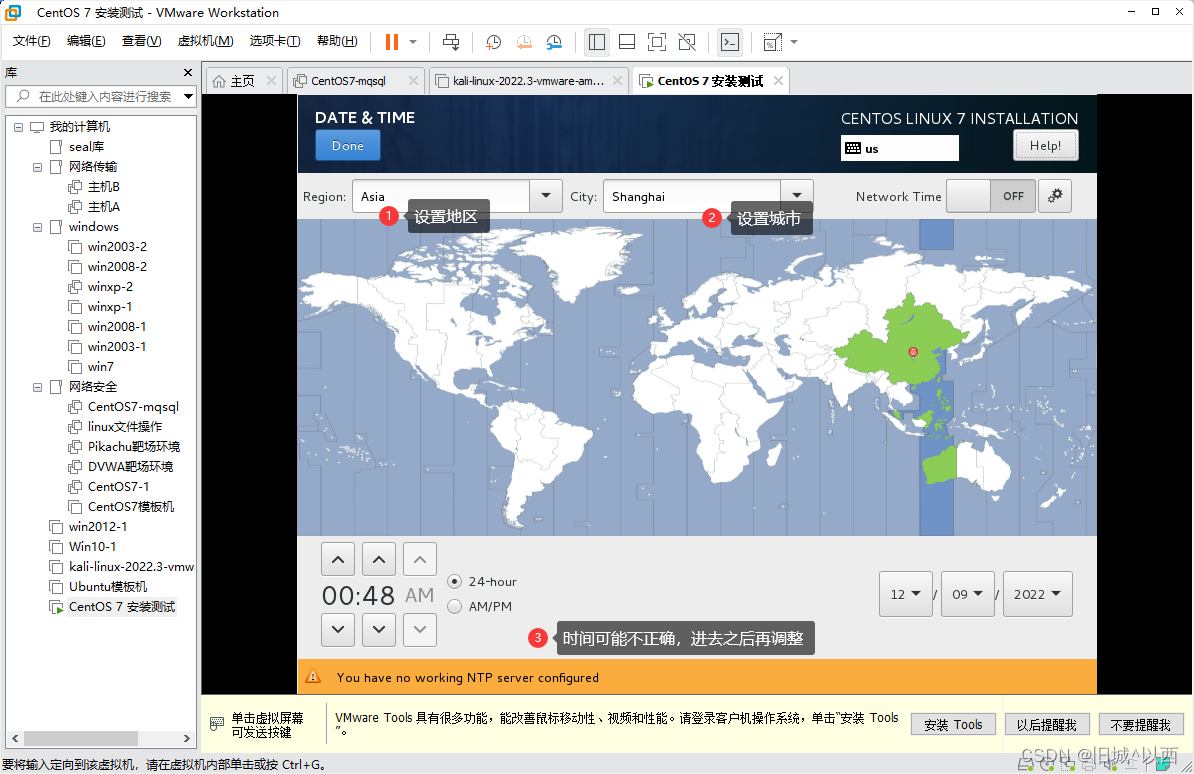Collapse the 我的计算机 tree node
The height and width of the screenshot is (774, 1194).
click(x=18, y=127)
